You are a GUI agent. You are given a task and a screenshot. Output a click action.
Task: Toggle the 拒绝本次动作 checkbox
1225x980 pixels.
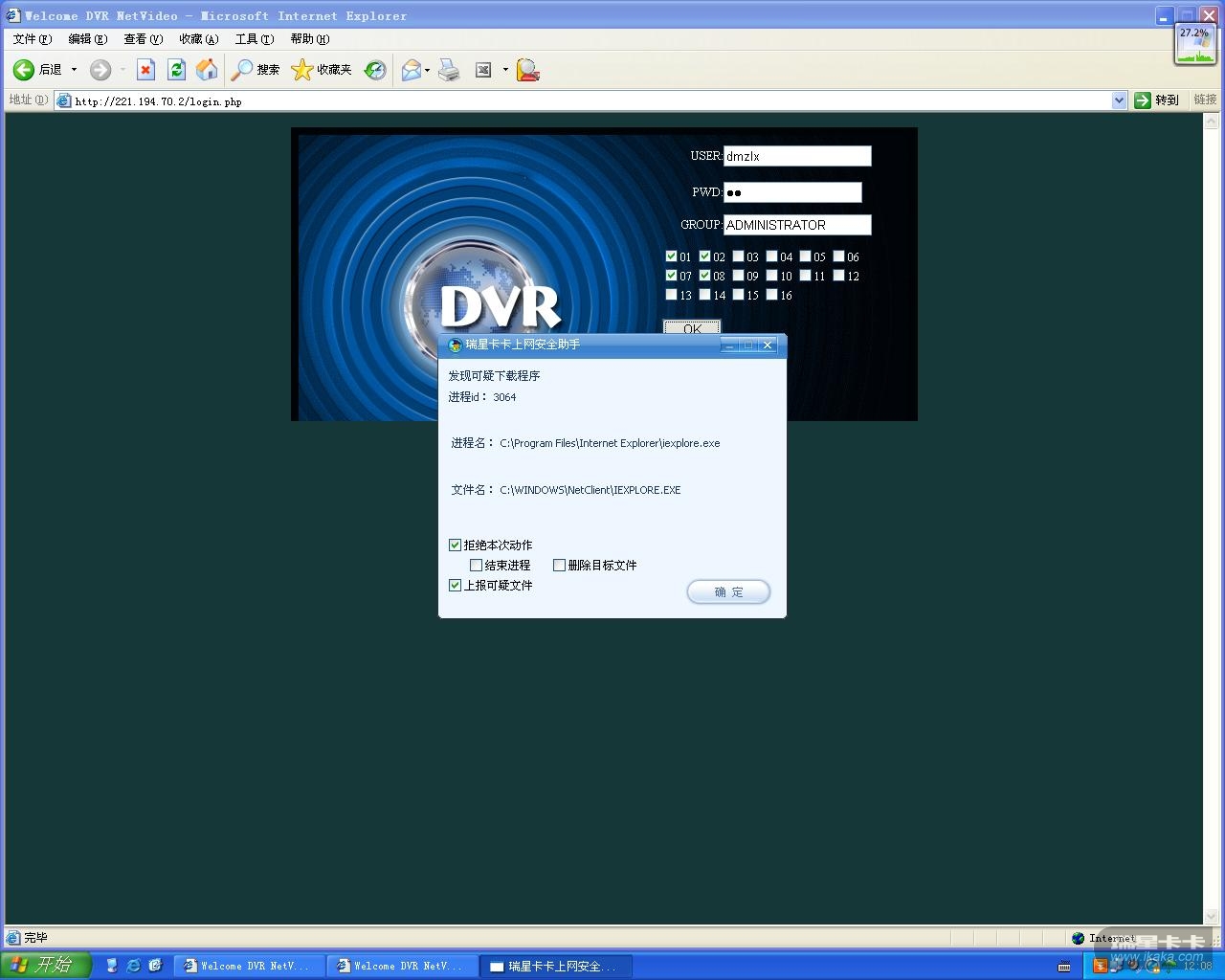(x=455, y=545)
